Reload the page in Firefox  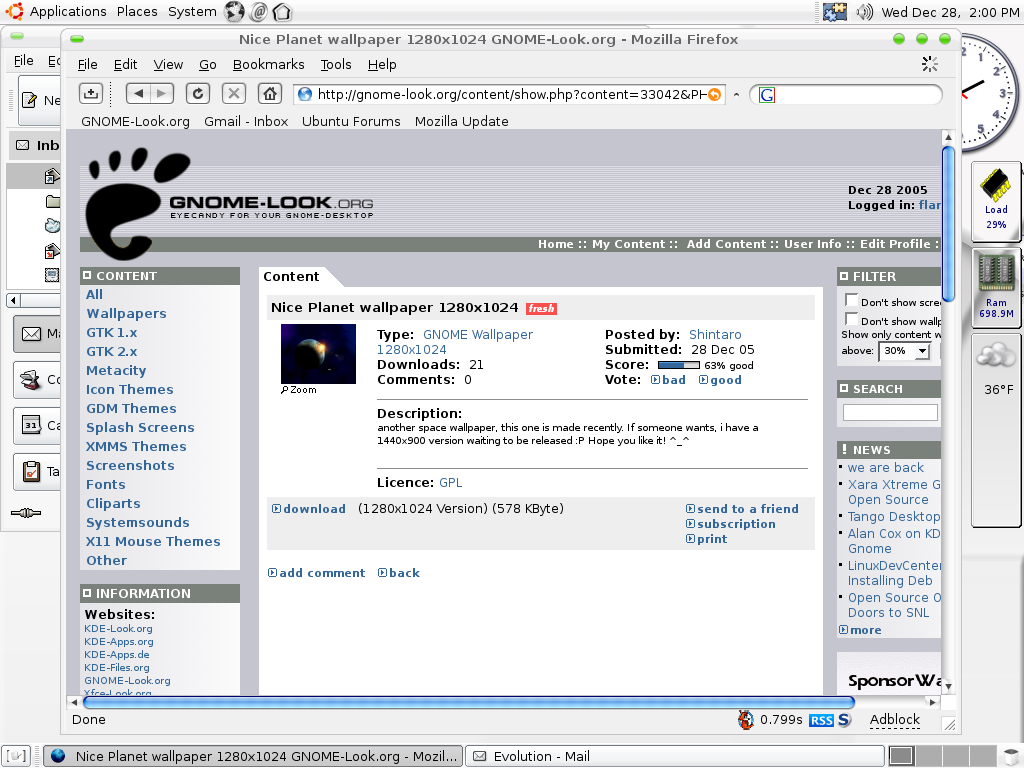(x=197, y=94)
